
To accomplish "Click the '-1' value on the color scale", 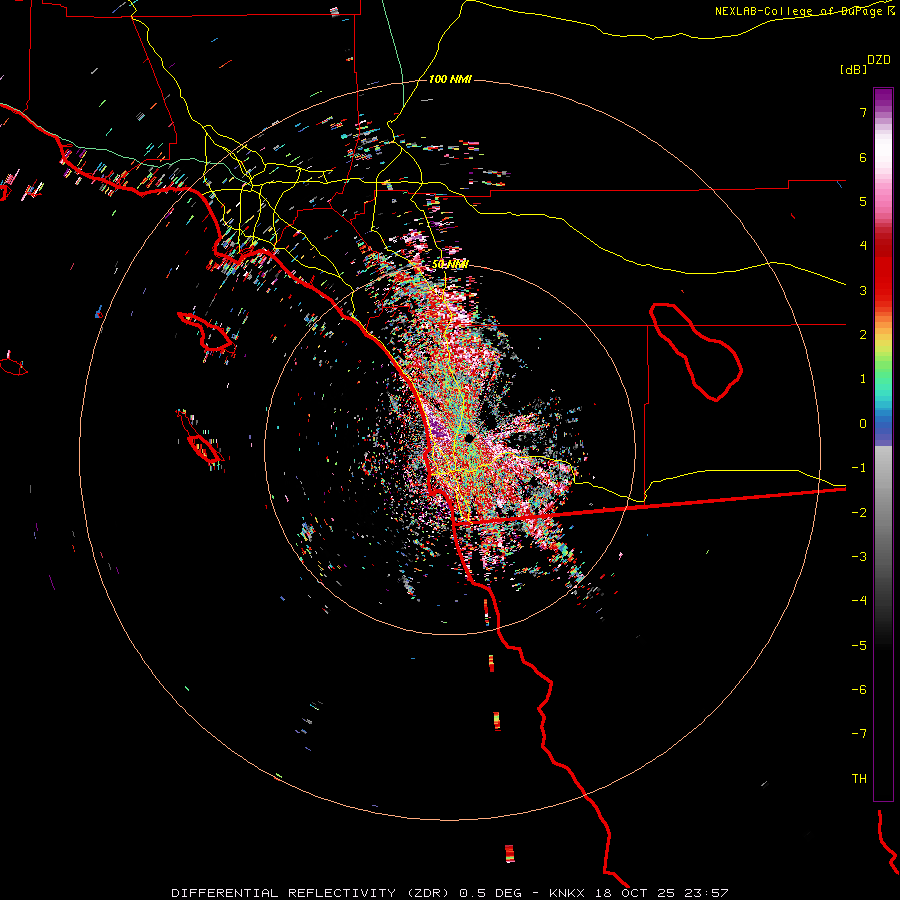I will (859, 468).
